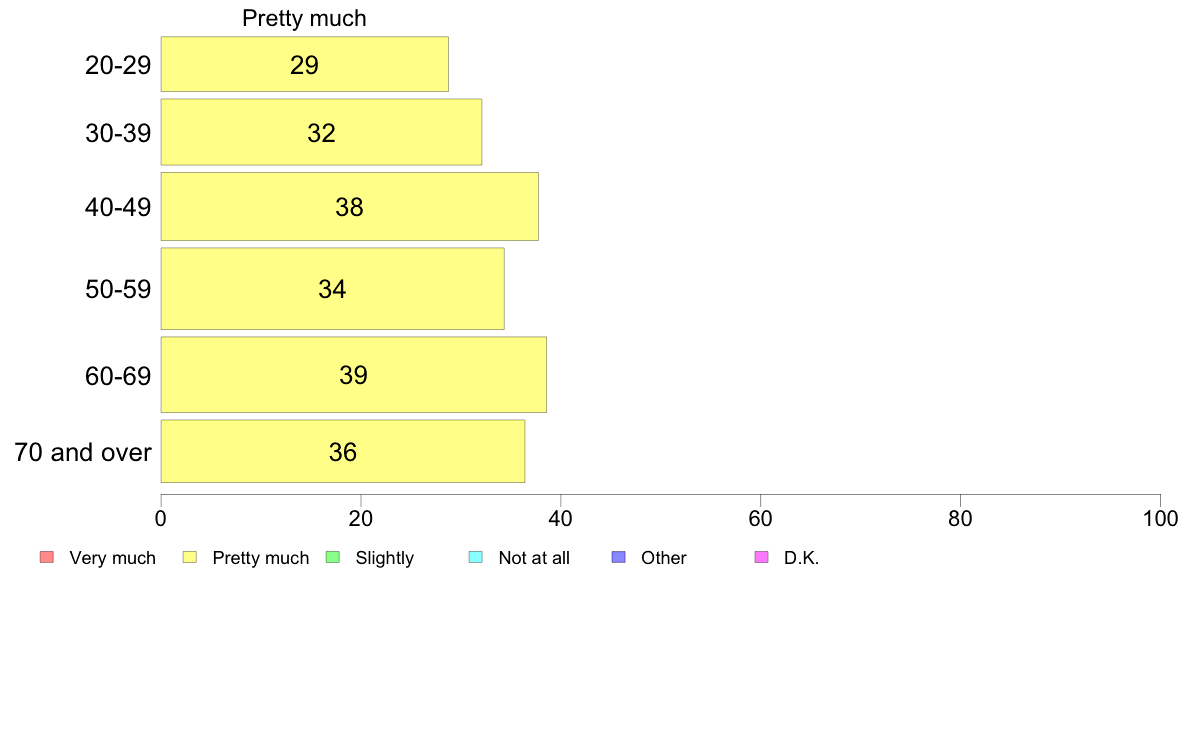Viewport: 1188px width, 736px height.
Task: Click the Not at all legend text
Action: pos(534,558)
